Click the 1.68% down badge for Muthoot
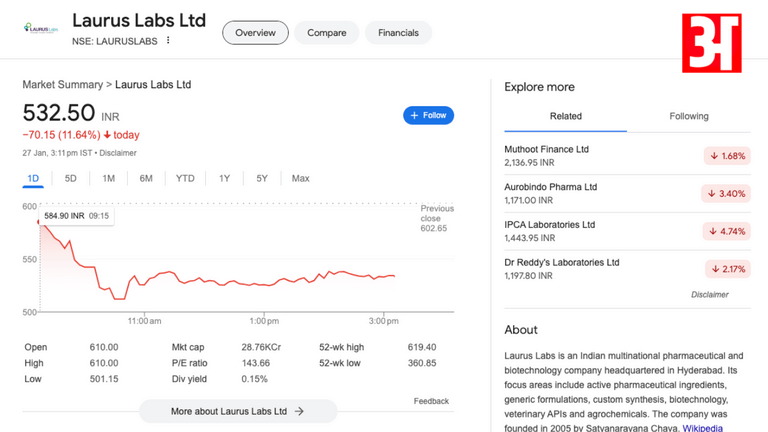The width and height of the screenshot is (768, 432). 727,156
